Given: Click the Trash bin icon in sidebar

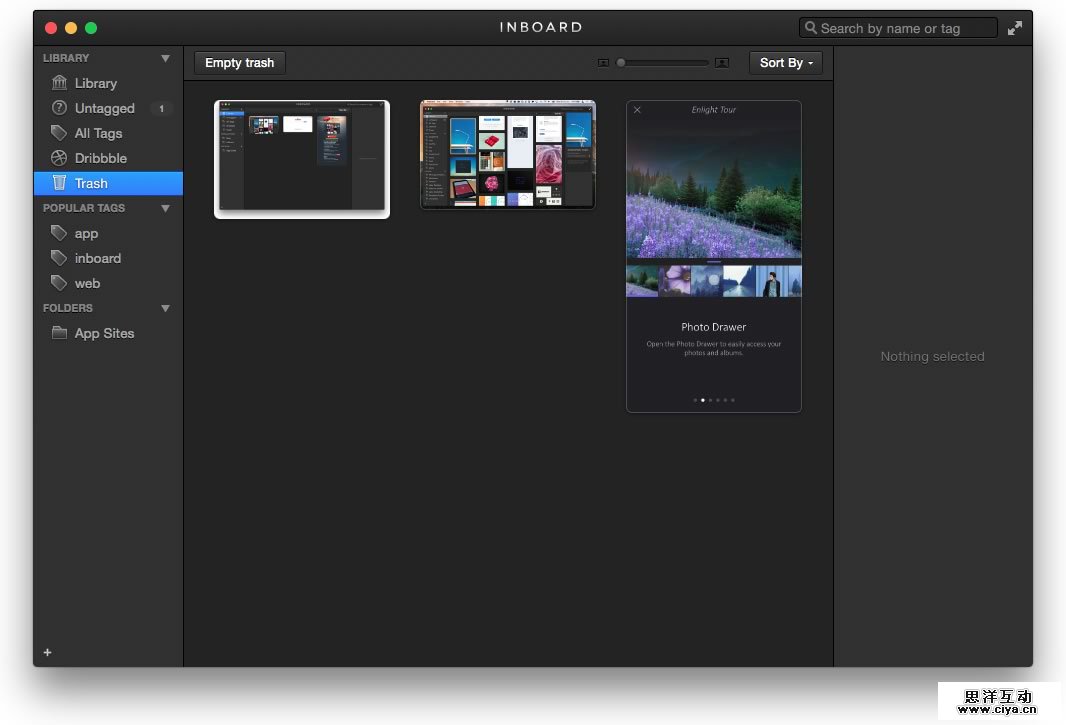Looking at the screenshot, I should tap(59, 183).
